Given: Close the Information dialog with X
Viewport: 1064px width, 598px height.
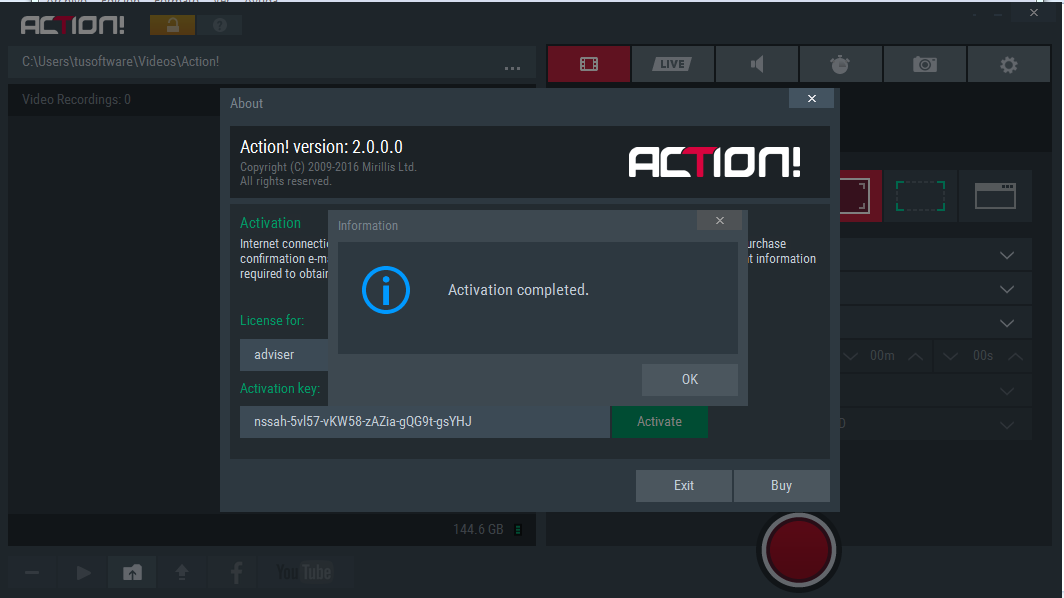Looking at the screenshot, I should click(719, 221).
